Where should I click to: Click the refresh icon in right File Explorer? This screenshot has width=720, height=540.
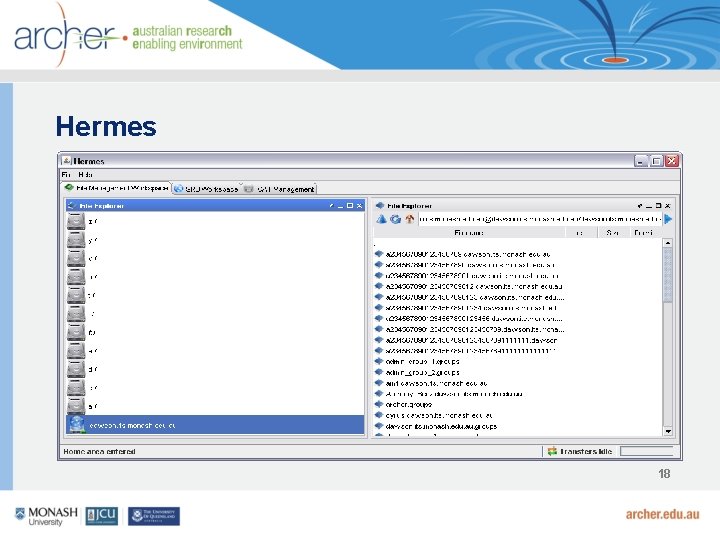coord(395,219)
